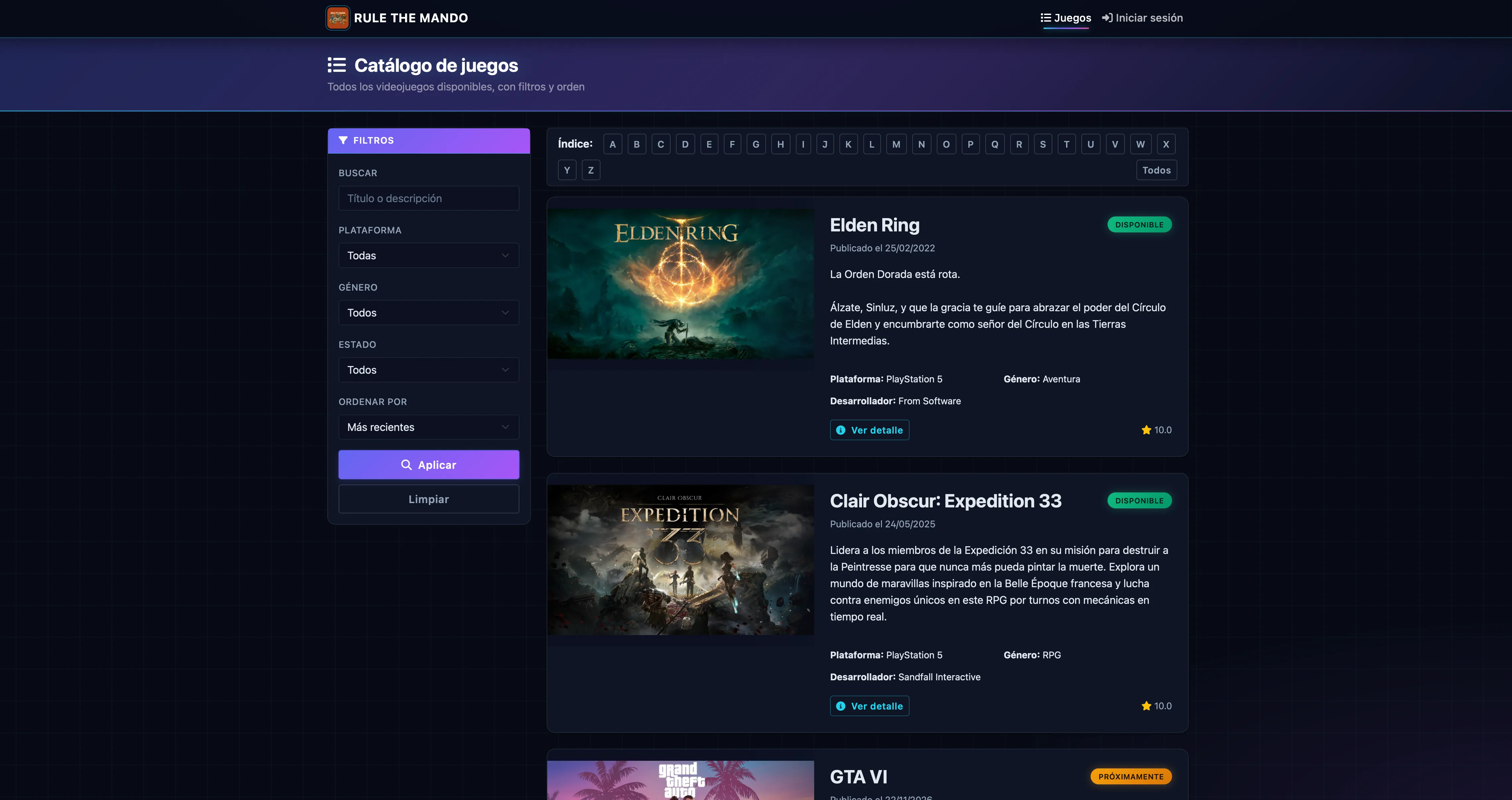Open the Elden Ring cover image
This screenshot has height=800, width=1512.
pyautogui.click(x=680, y=284)
